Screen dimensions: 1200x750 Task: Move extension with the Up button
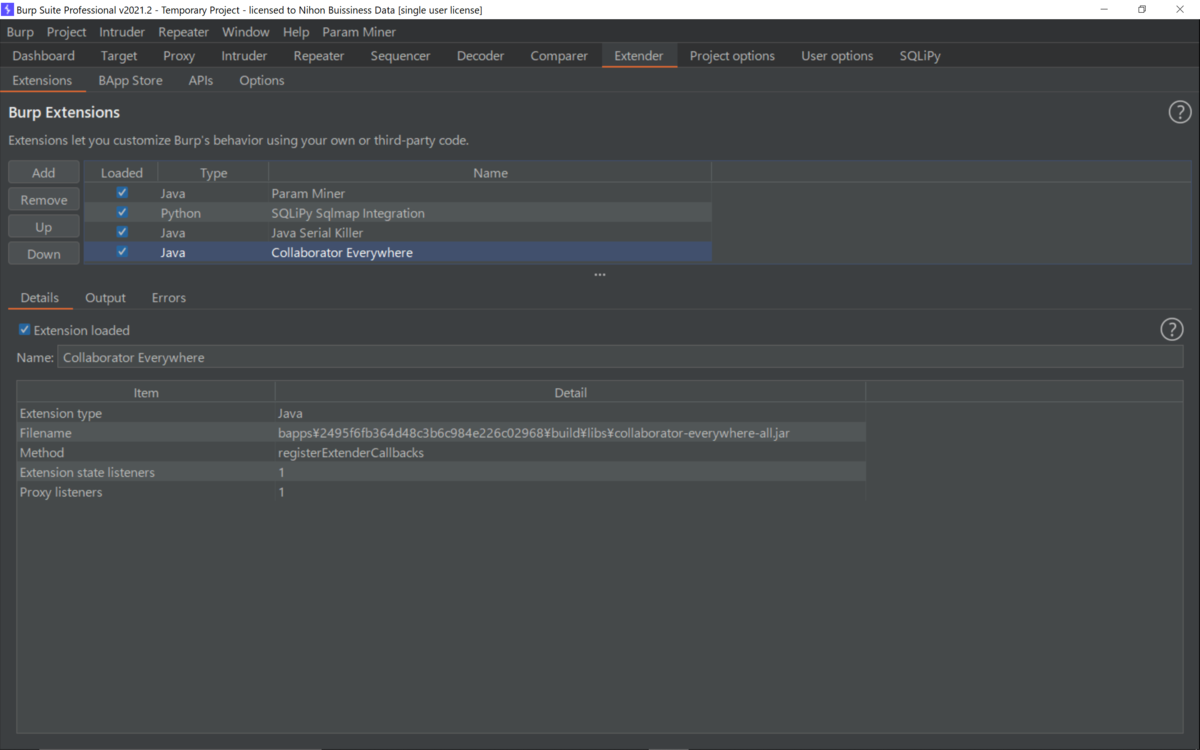coord(44,227)
